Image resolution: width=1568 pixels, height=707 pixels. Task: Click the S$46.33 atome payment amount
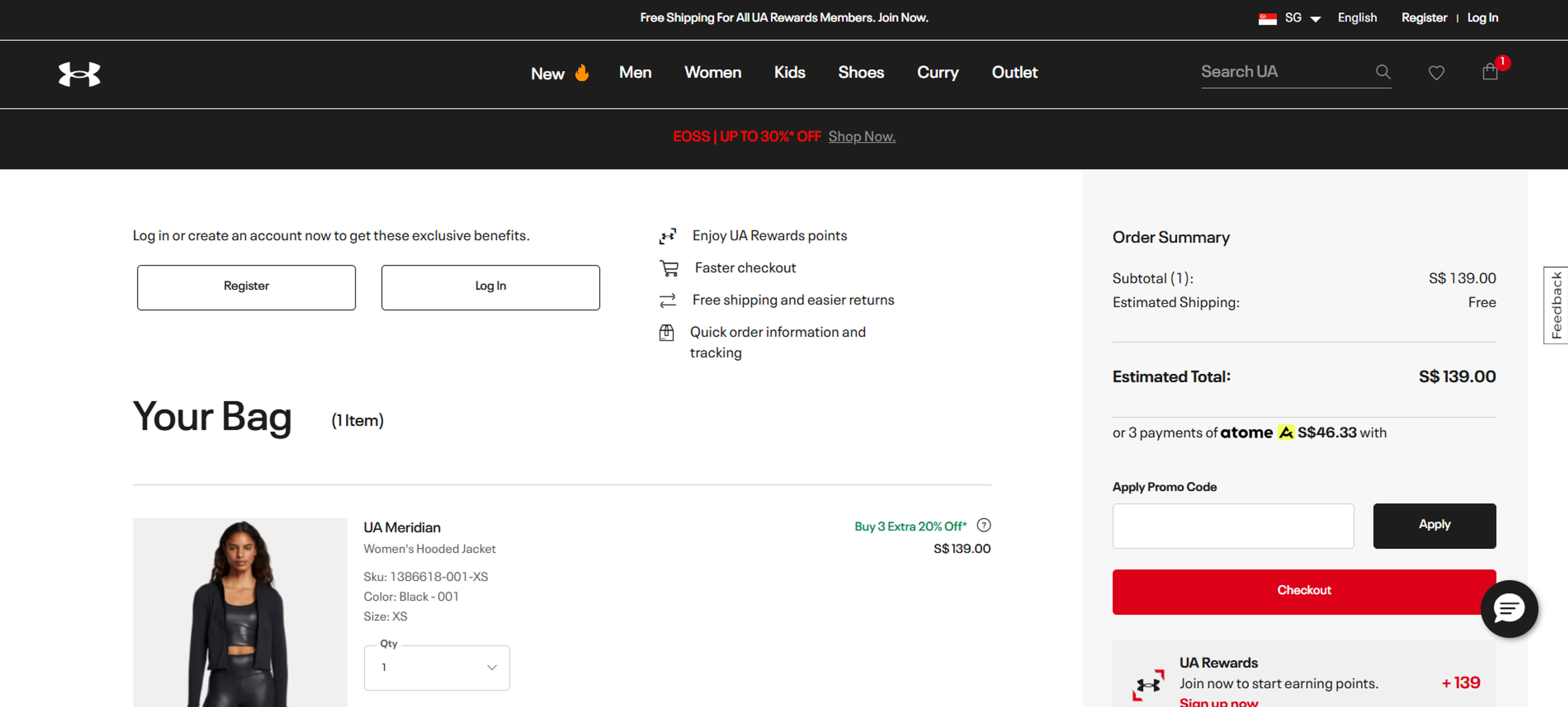point(1326,433)
